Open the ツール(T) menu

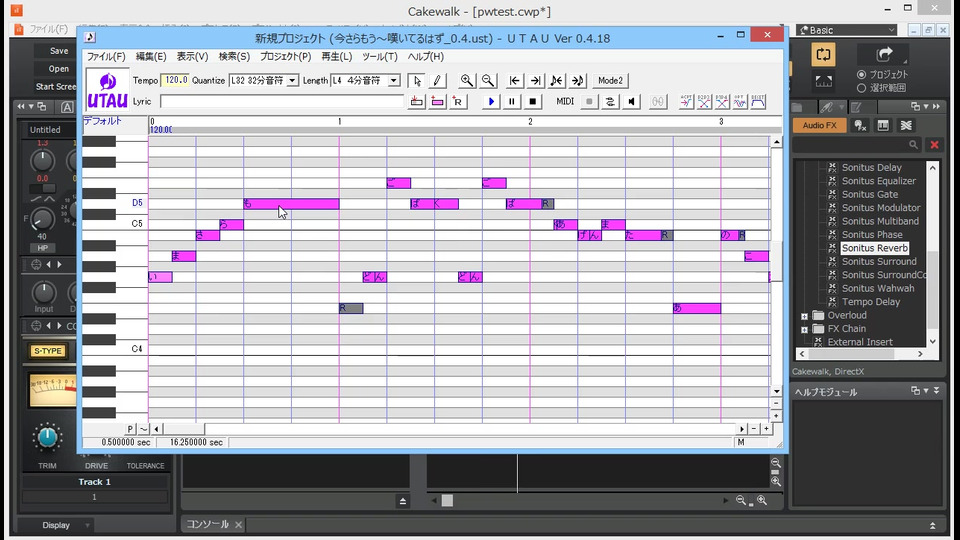pos(380,56)
